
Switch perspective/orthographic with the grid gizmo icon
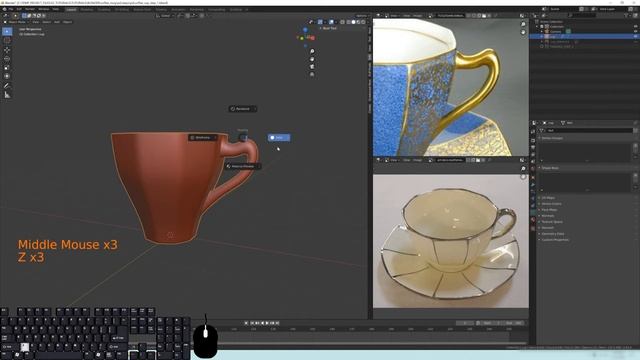pyautogui.click(x=312, y=74)
